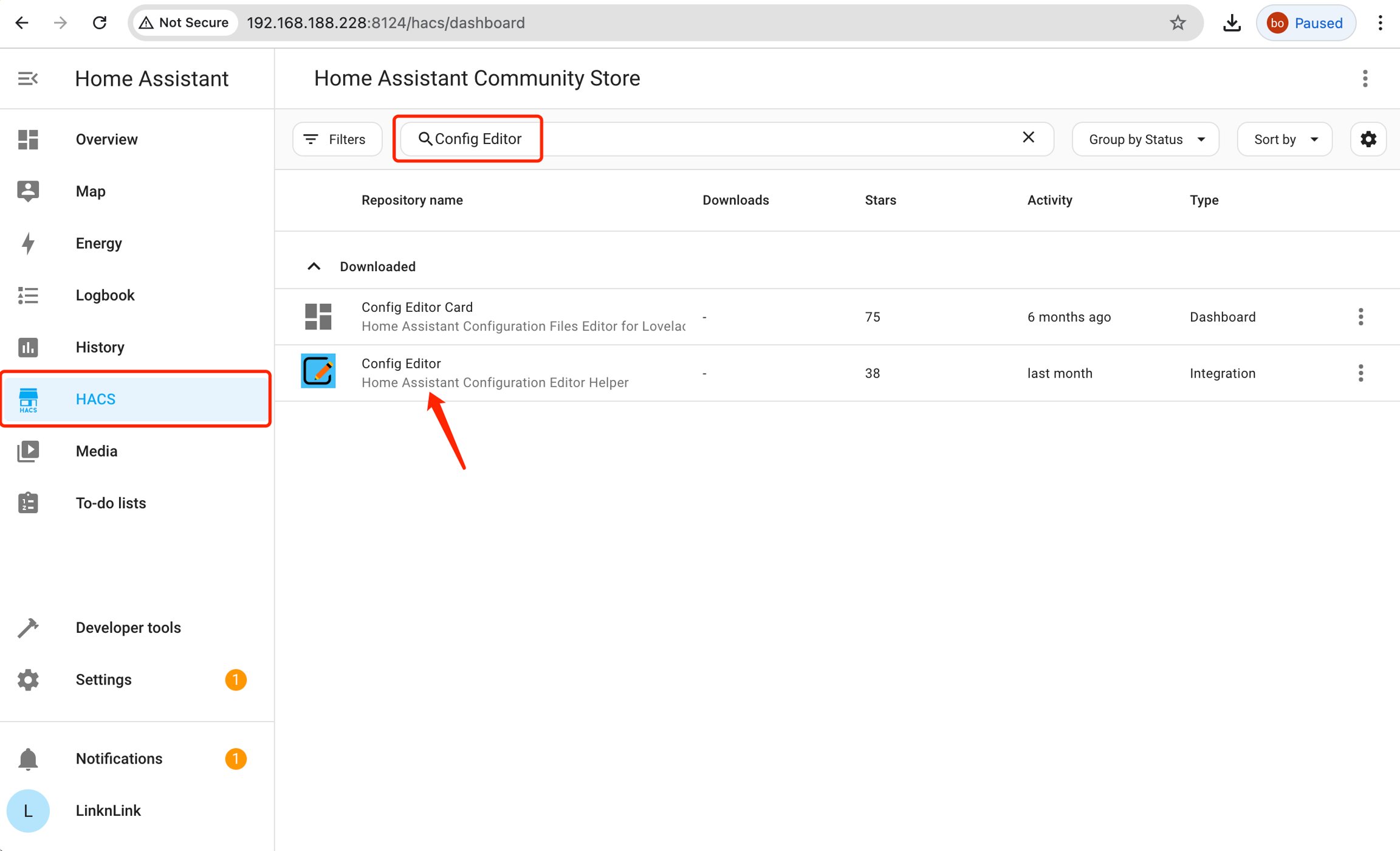Open Config Editor integration row overflow menu

1361,373
